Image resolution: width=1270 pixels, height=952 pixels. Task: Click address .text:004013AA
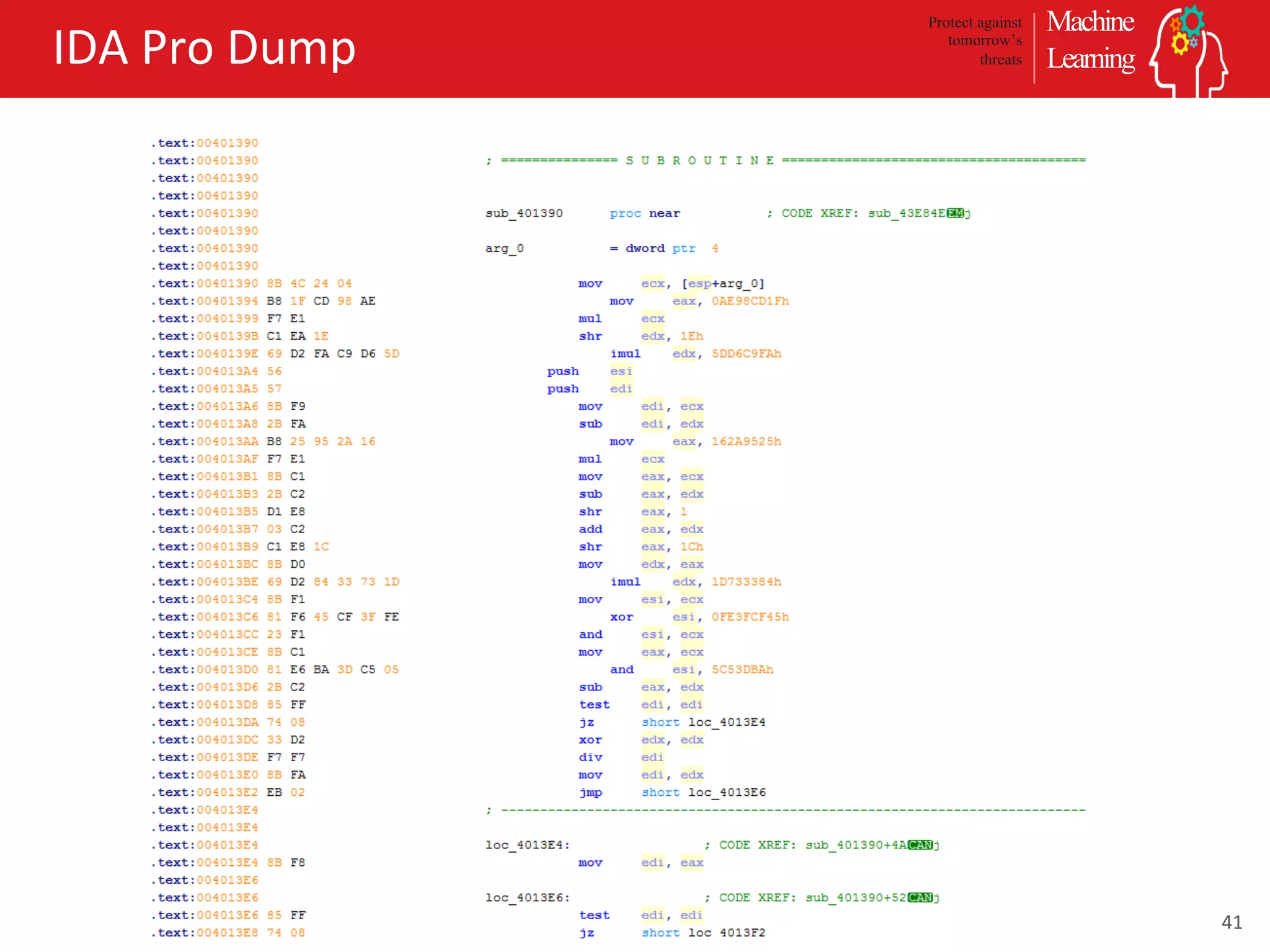pyautogui.click(x=205, y=442)
